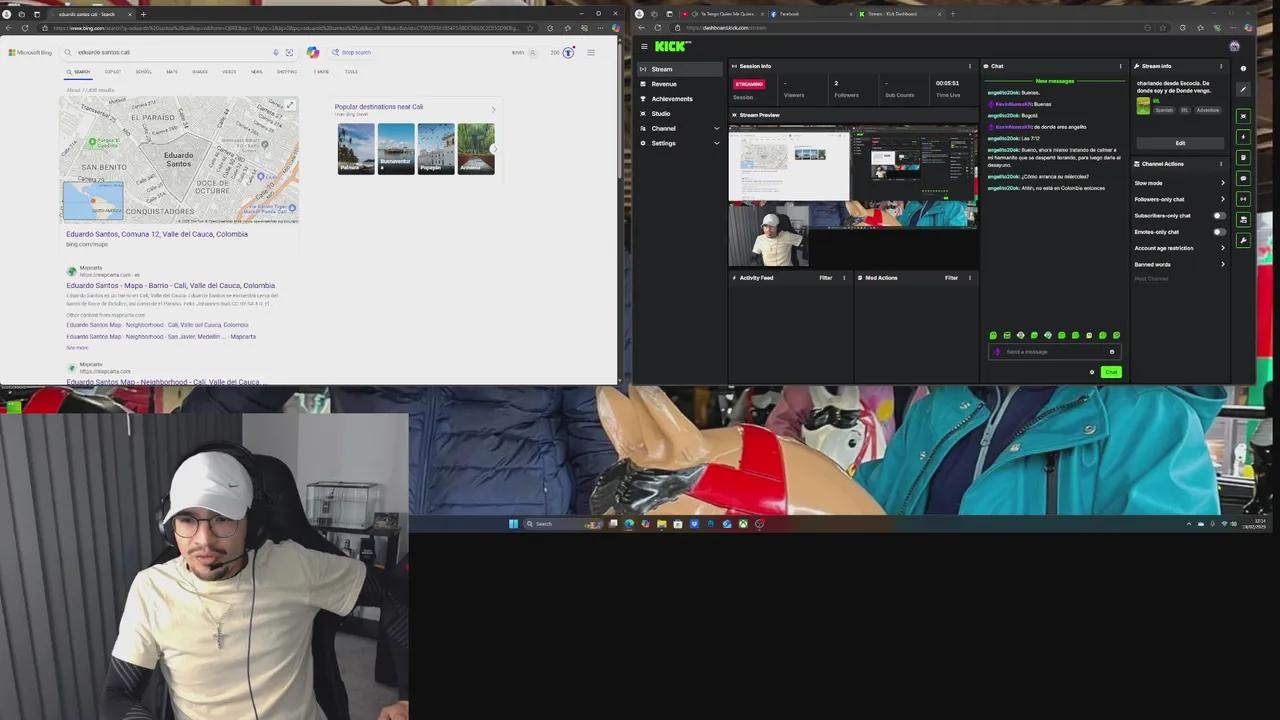Click Bing voice search microphone icon
The image size is (1280, 720).
(x=276, y=52)
